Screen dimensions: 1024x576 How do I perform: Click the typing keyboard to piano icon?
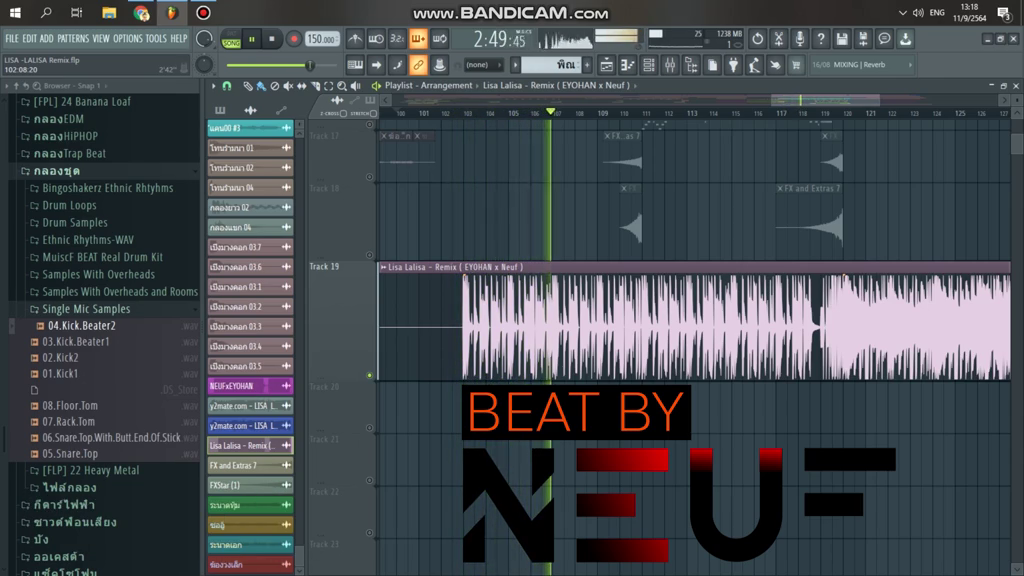coord(355,65)
